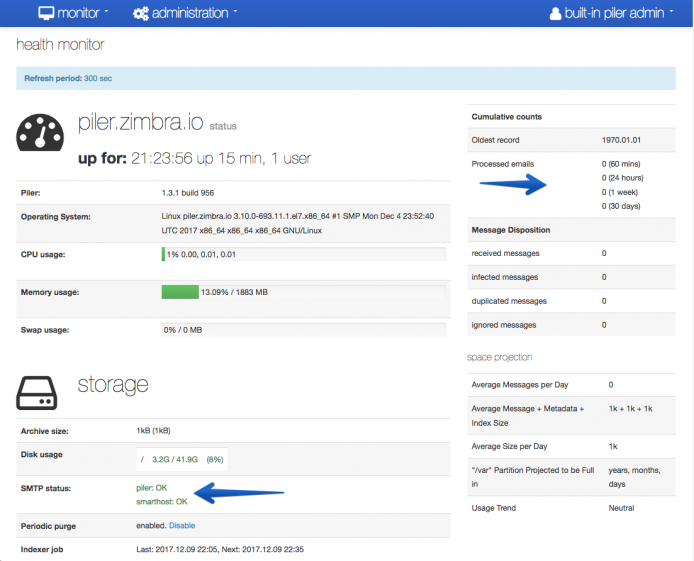Click the Usage Trend 'Neutral' value
The height and width of the screenshot is (561, 694).
click(x=621, y=508)
